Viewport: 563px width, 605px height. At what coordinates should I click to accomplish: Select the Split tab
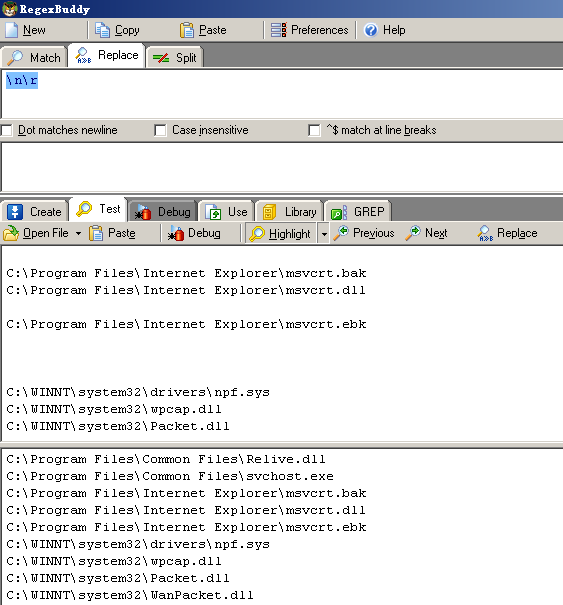point(174,58)
